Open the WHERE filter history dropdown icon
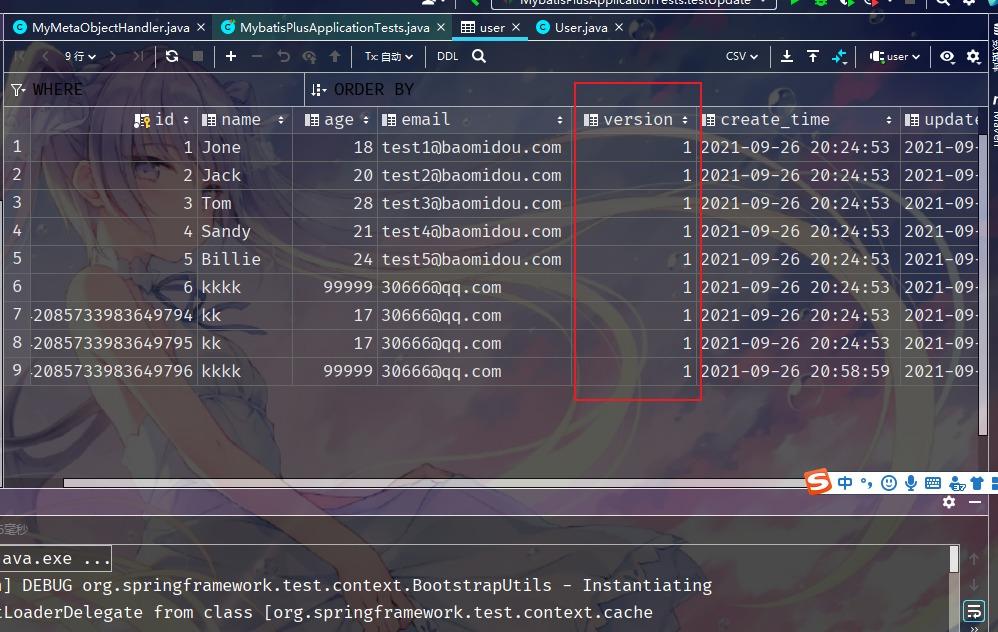Viewport: 998px width, 632px height. pos(17,90)
